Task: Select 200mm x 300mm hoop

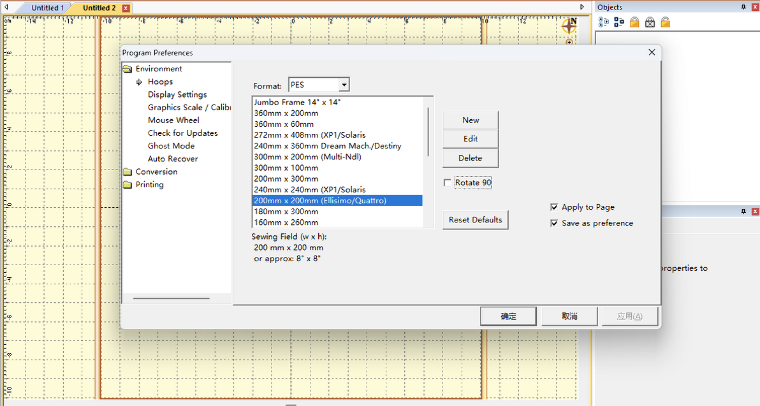Action: [337, 179]
